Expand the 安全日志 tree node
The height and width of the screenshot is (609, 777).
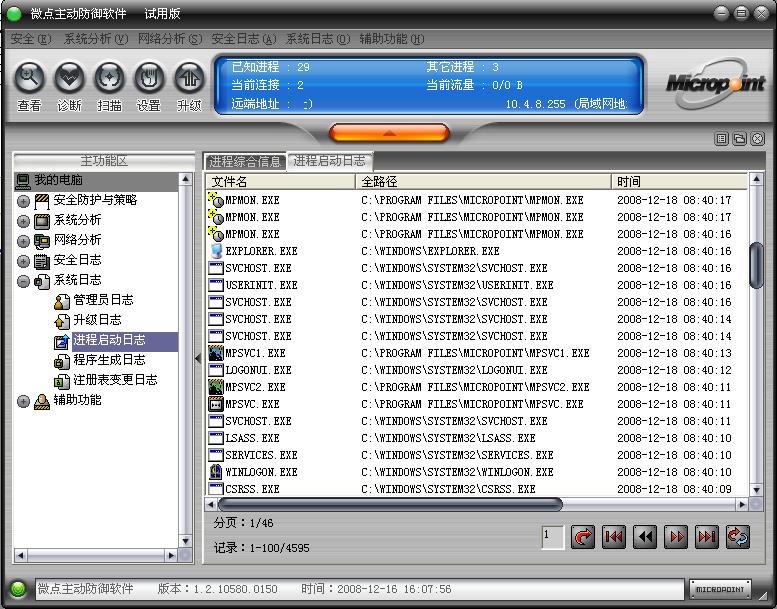23,261
